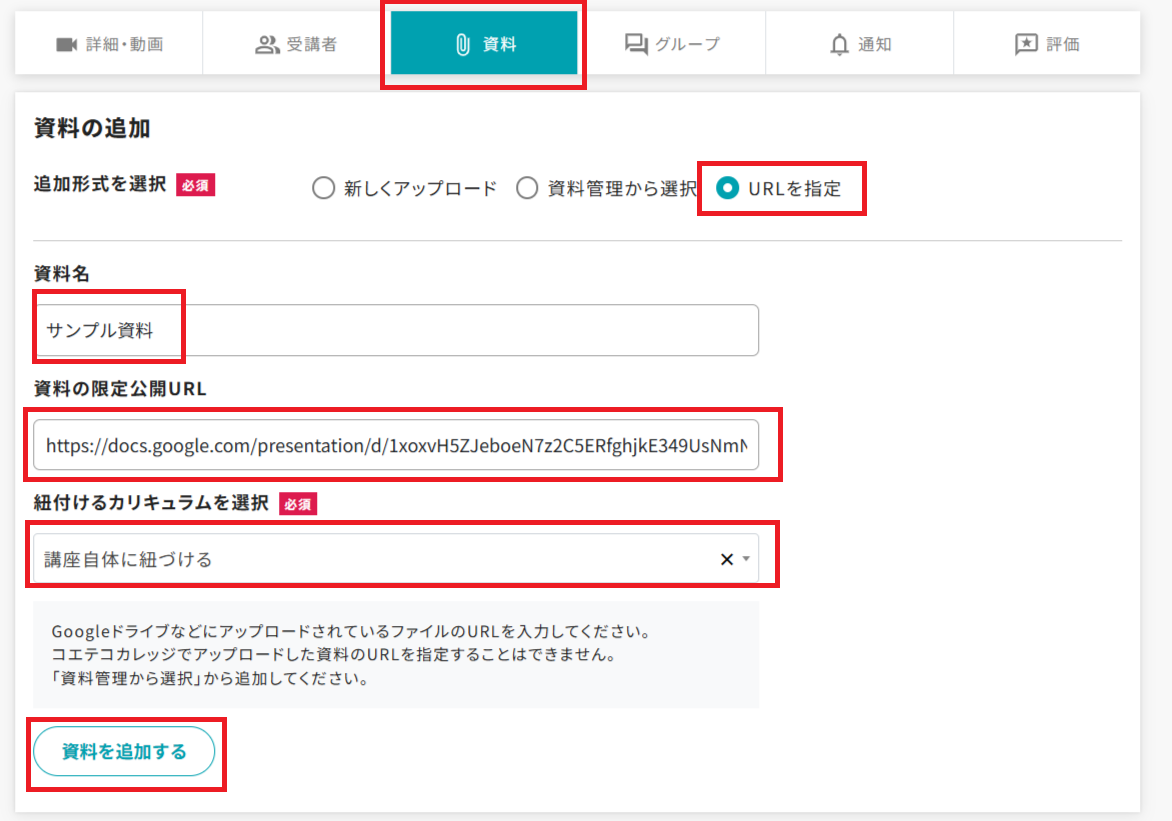
Task: Select the 新しくアップロード radio button
Action: [x=323, y=188]
